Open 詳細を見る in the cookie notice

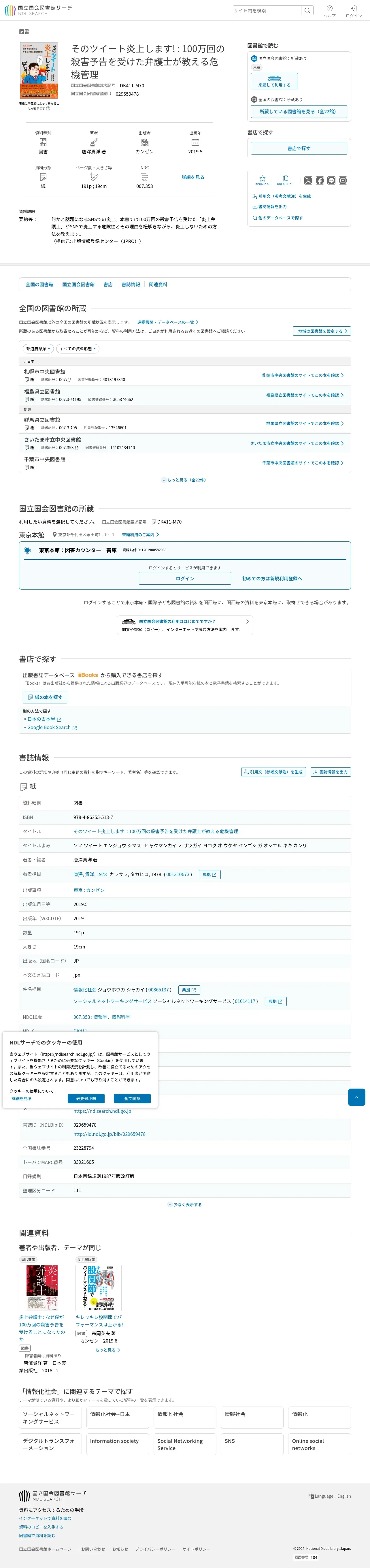pos(21,1099)
